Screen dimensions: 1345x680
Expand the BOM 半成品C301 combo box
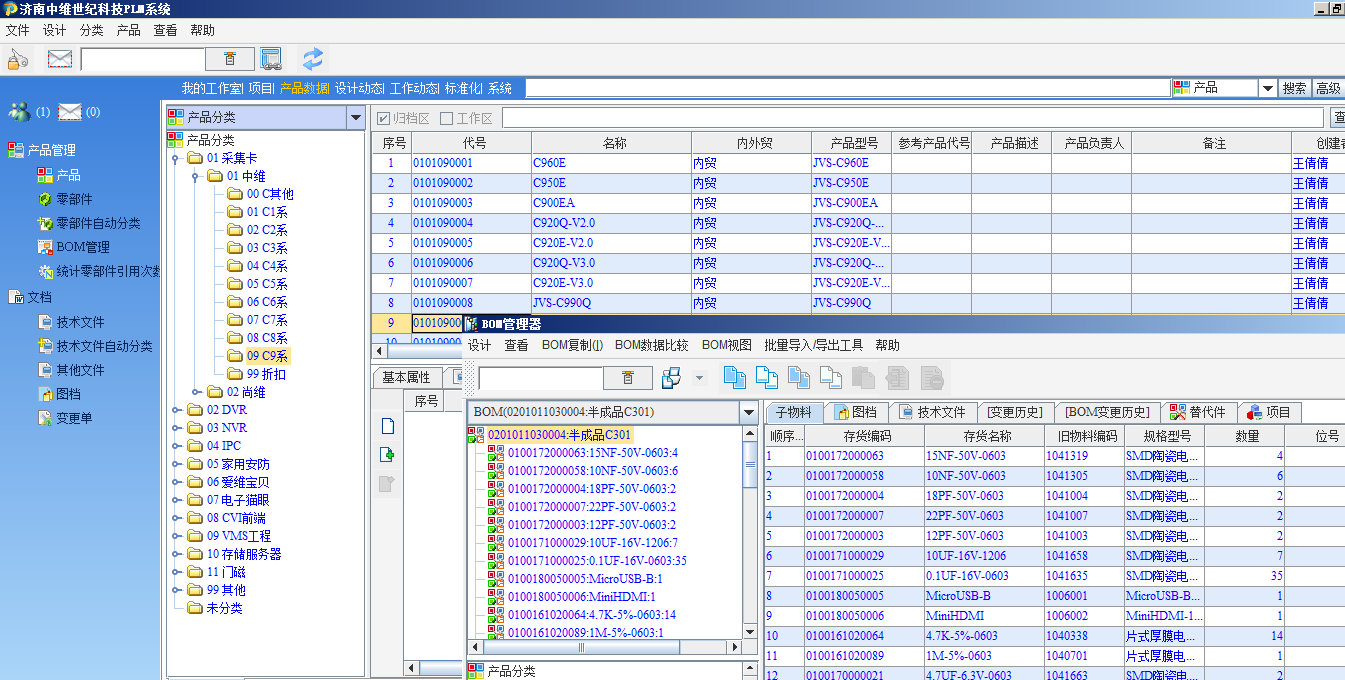tap(748, 412)
